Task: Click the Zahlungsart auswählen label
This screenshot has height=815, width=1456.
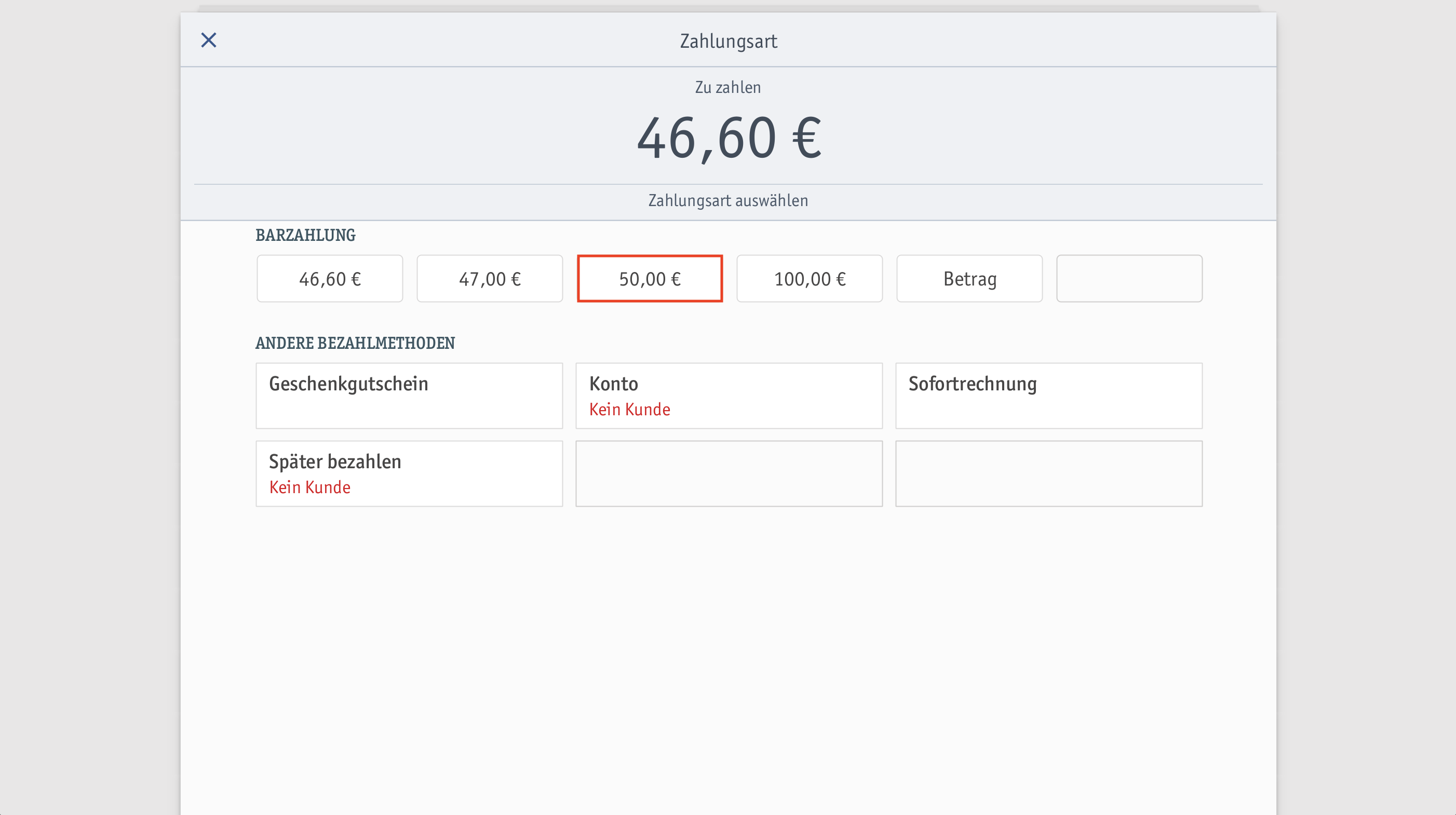Action: pos(728,201)
